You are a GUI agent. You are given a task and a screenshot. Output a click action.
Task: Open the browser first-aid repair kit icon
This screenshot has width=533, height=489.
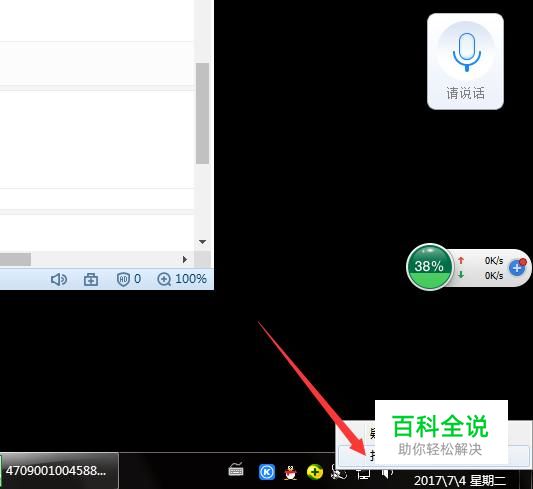point(91,279)
